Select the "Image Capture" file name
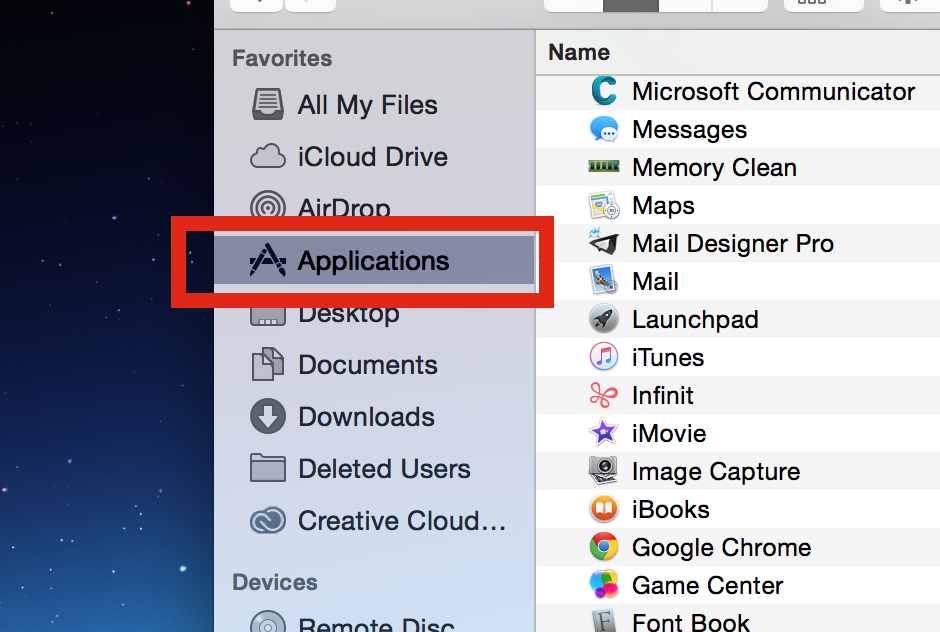This screenshot has height=632, width=940. tap(716, 472)
